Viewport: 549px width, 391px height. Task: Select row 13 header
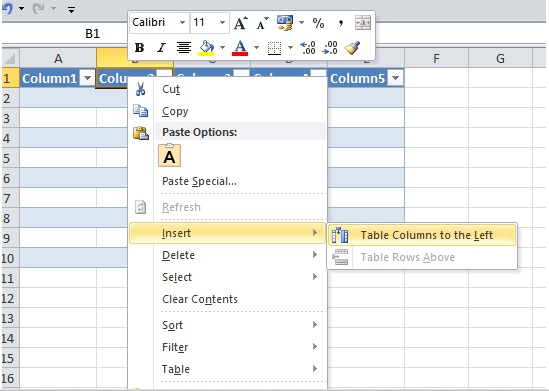[10, 319]
